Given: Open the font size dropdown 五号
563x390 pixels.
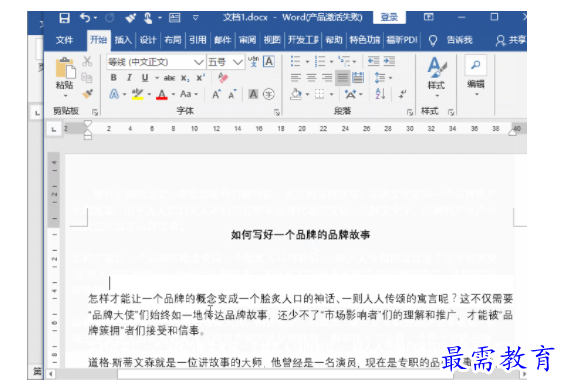Looking at the screenshot, I should pos(237,62).
